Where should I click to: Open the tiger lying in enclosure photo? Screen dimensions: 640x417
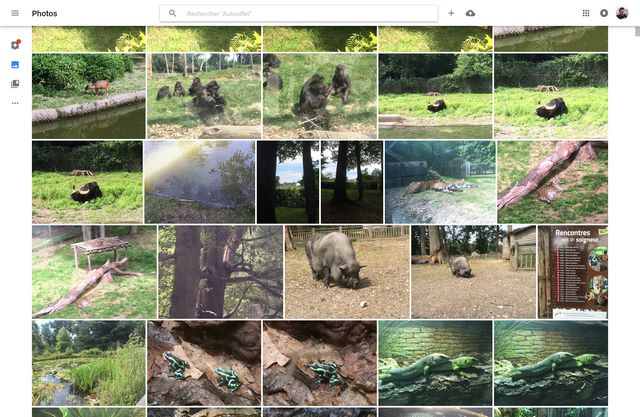coord(440,181)
